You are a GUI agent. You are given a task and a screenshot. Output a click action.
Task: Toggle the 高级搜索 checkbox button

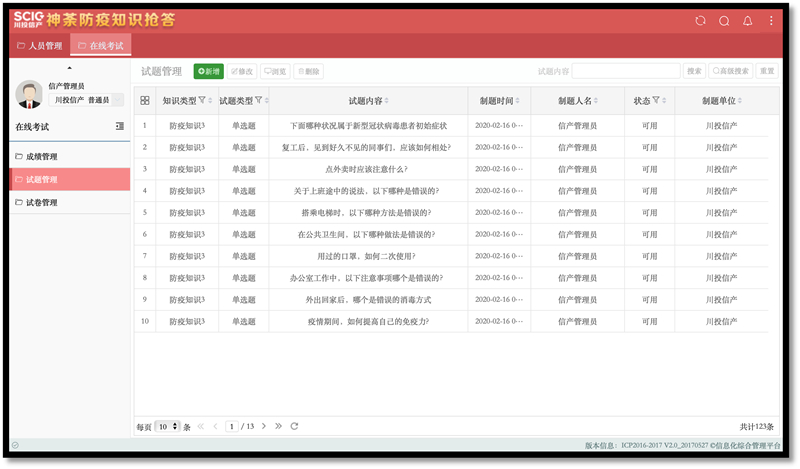click(730, 71)
